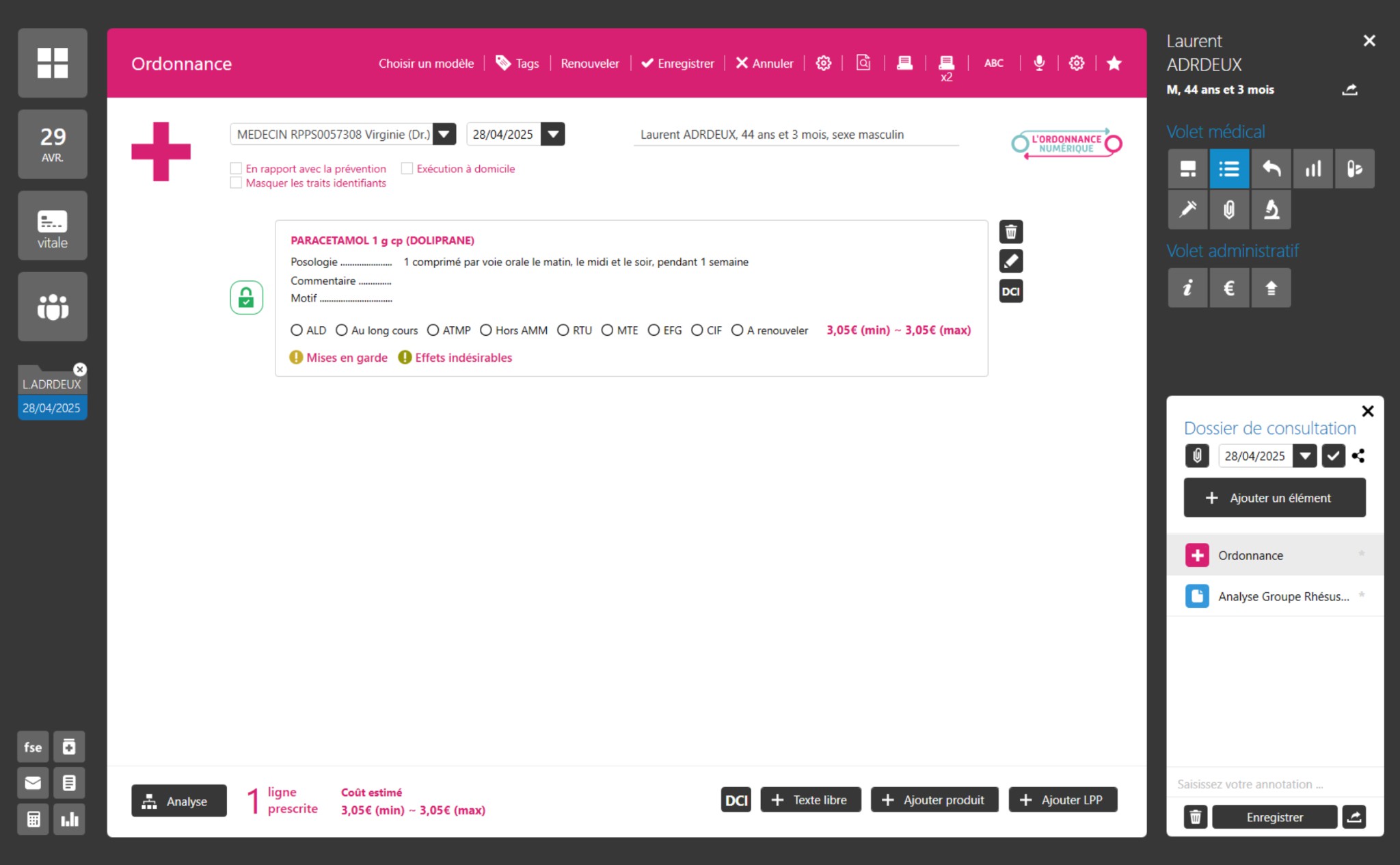Click the 'Ajouter produit' button
The image size is (1400, 865).
[934, 800]
